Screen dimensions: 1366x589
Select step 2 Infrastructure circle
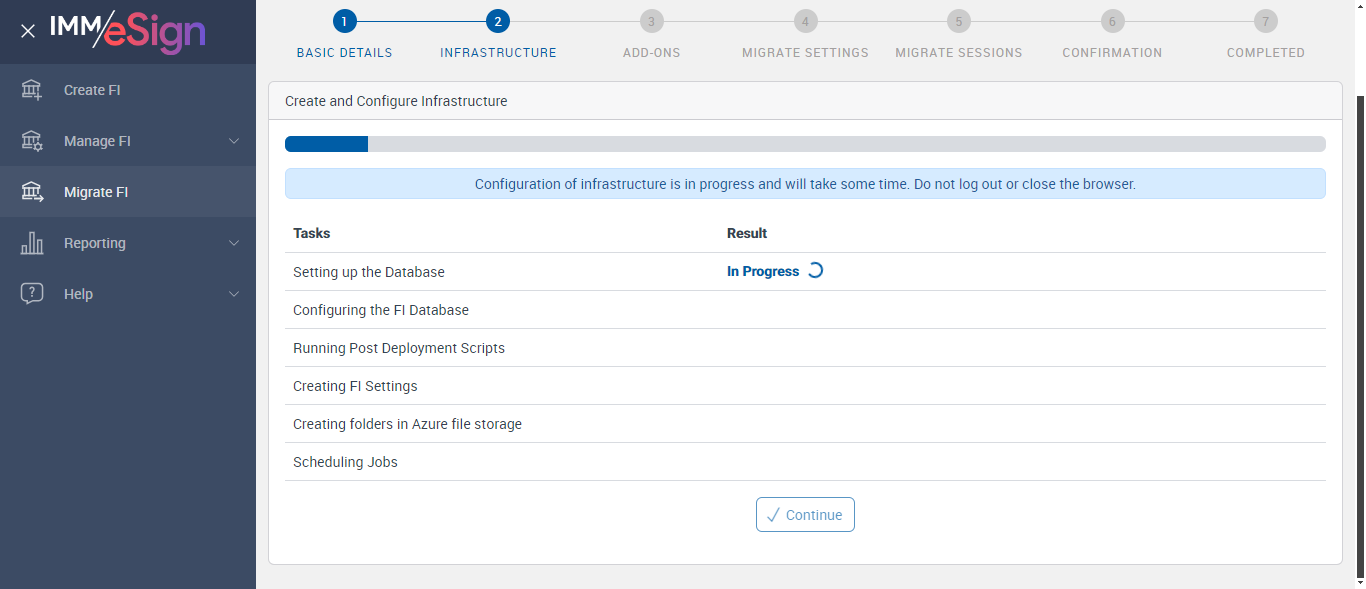click(x=498, y=22)
